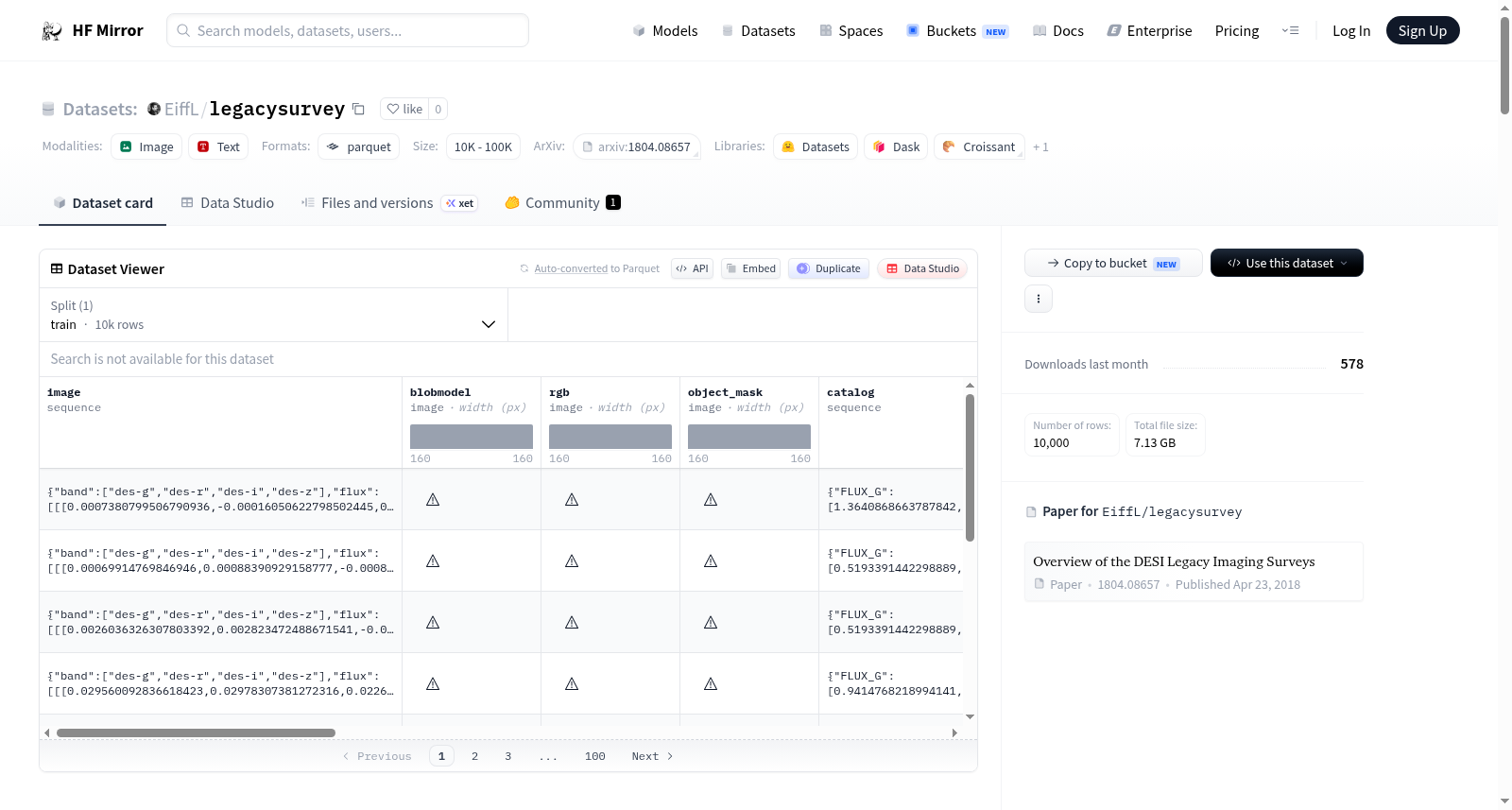
Task: Click the object_mask width histogram bar
Action: coord(749,437)
